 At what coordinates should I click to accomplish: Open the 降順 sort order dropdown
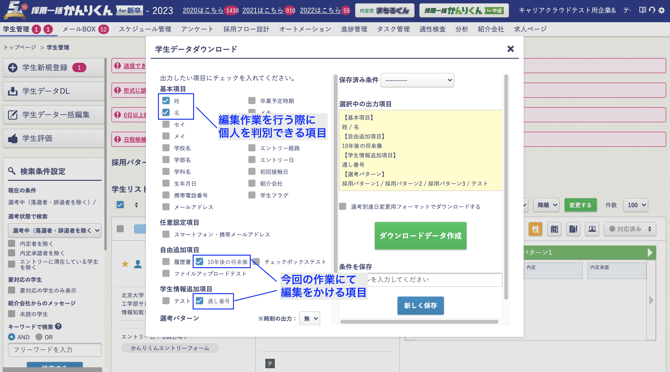click(x=547, y=205)
